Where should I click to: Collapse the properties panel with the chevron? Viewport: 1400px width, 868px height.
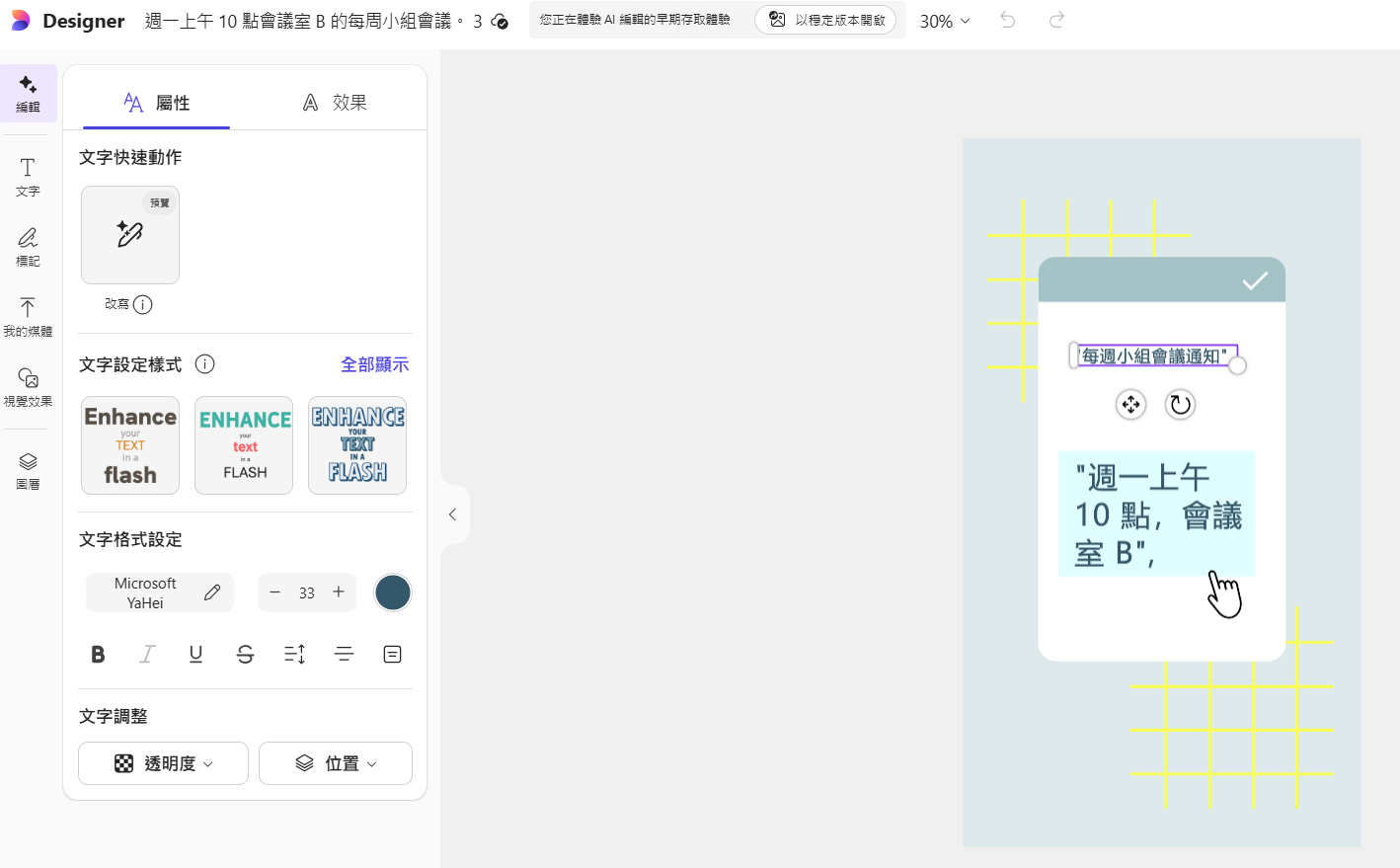(x=452, y=514)
